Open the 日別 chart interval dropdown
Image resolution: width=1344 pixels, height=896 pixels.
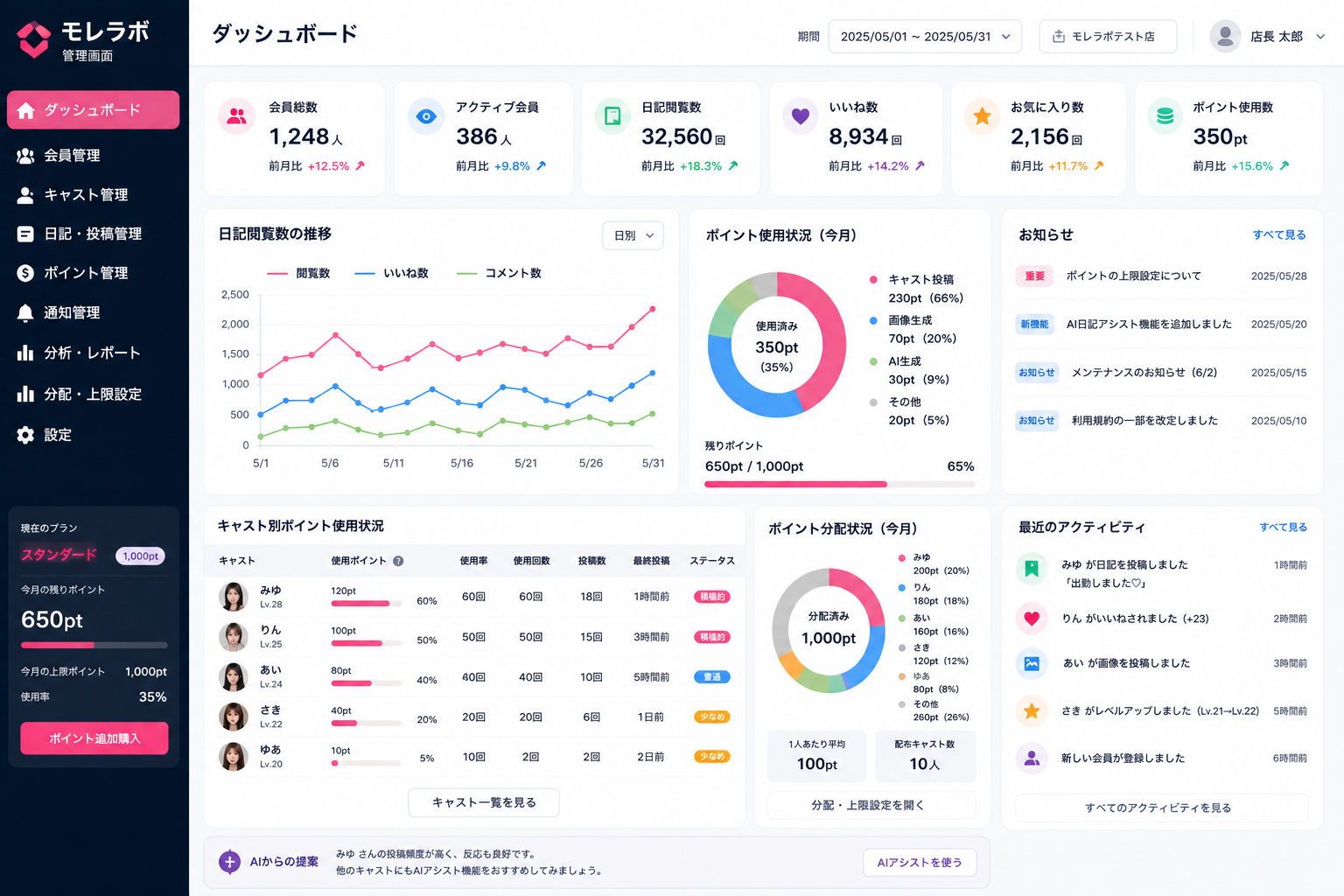click(x=633, y=235)
